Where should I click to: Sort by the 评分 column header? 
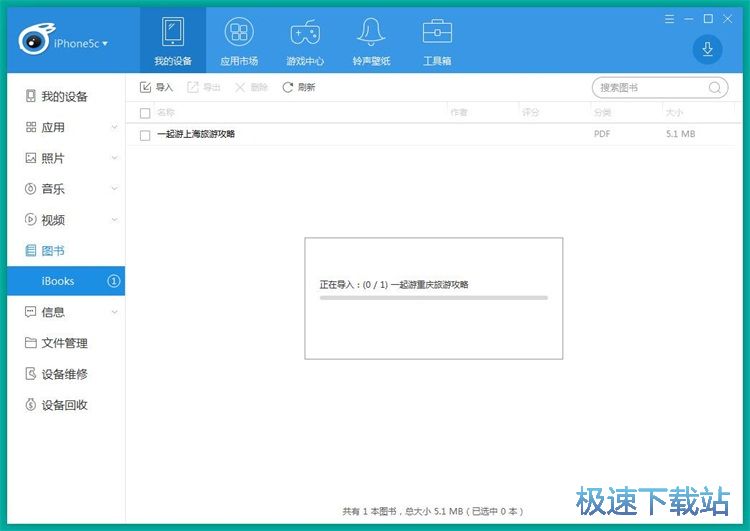pos(530,112)
